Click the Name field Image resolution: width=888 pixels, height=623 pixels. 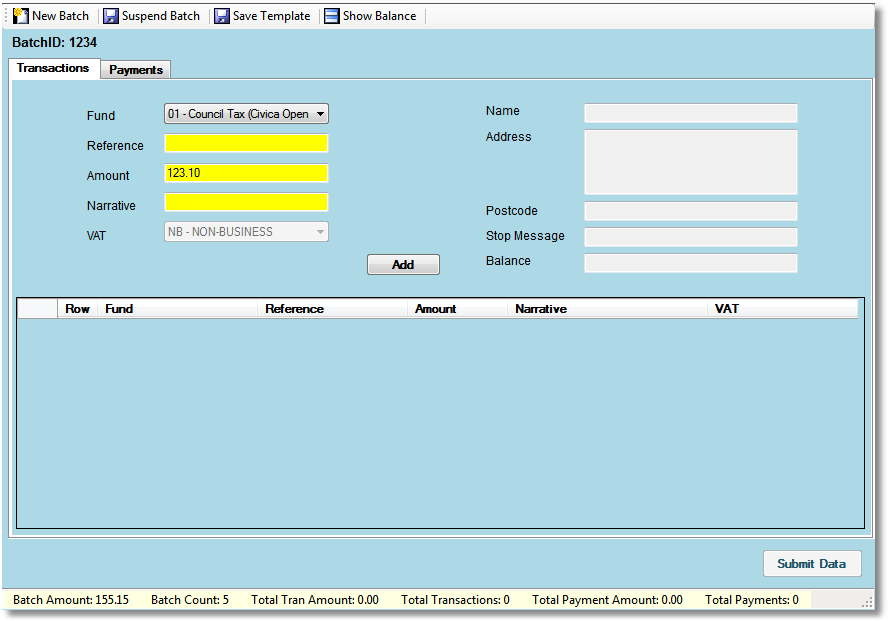[690, 112]
